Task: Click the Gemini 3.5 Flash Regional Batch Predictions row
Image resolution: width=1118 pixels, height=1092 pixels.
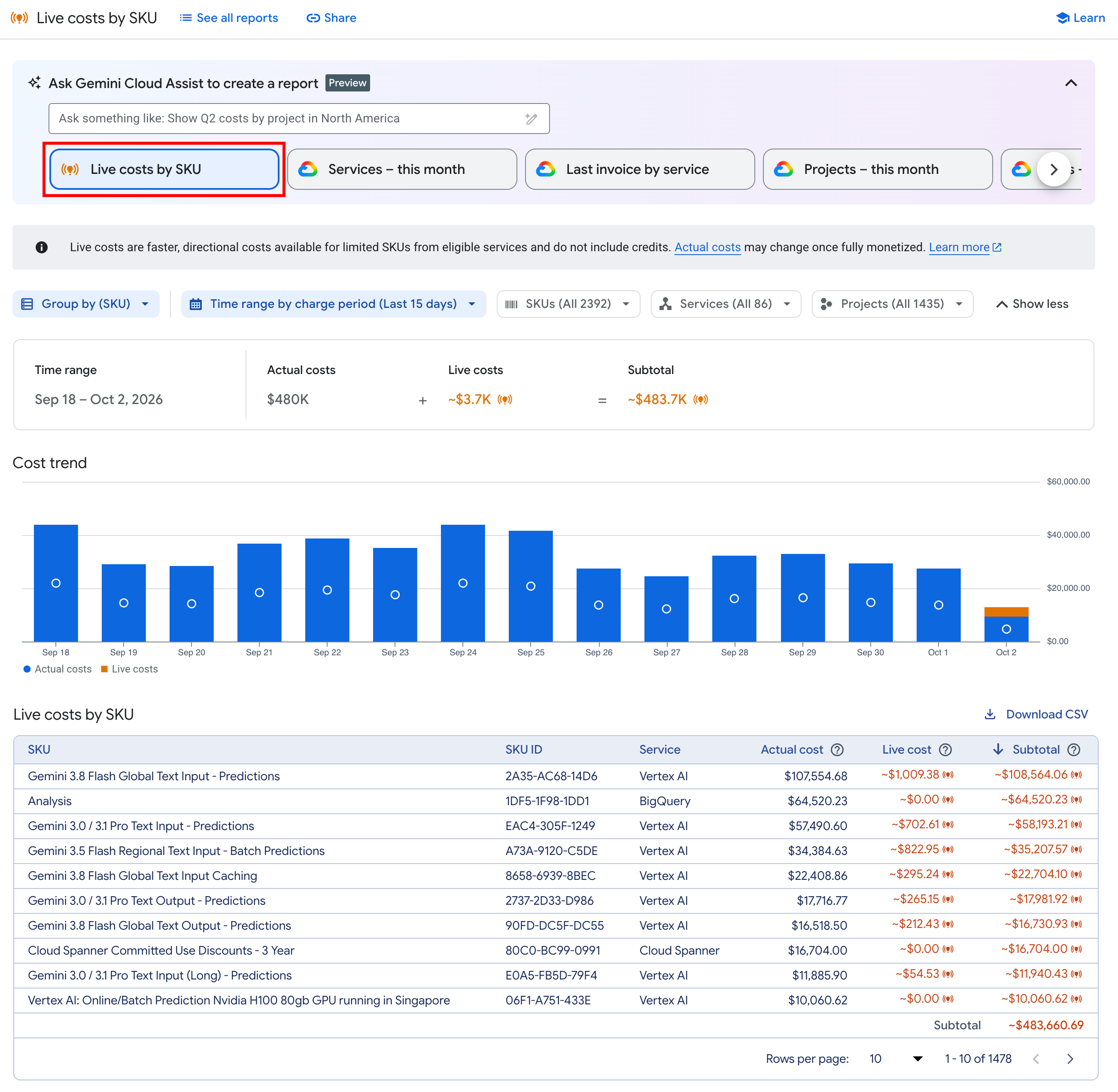Action: pyautogui.click(x=556, y=851)
